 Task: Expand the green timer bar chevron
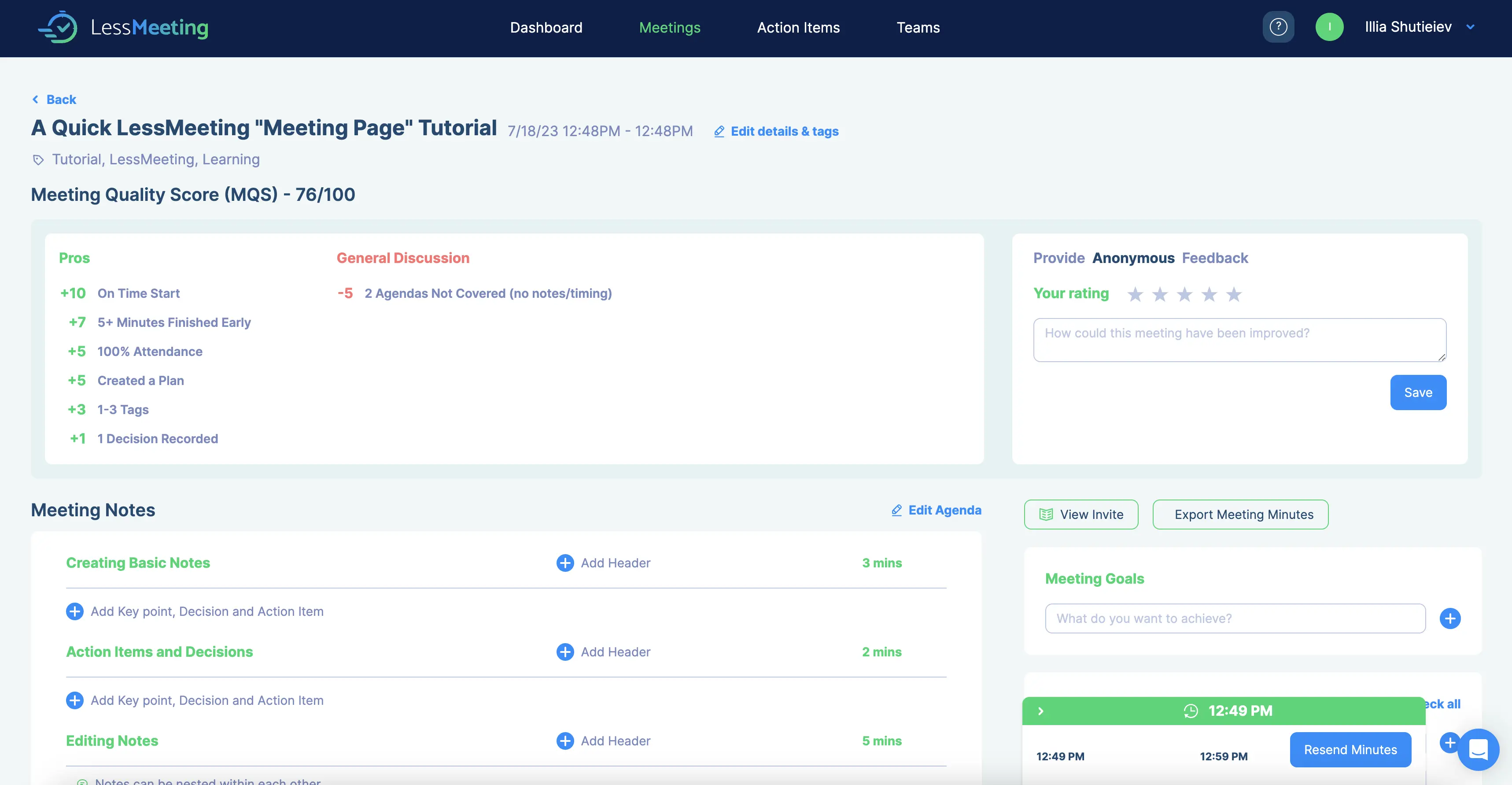(1041, 711)
